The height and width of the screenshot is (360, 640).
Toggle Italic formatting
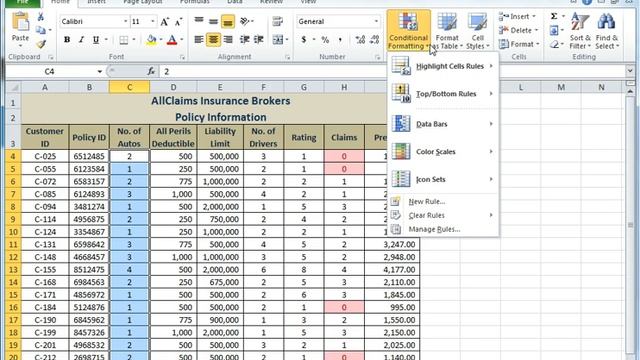(81, 40)
